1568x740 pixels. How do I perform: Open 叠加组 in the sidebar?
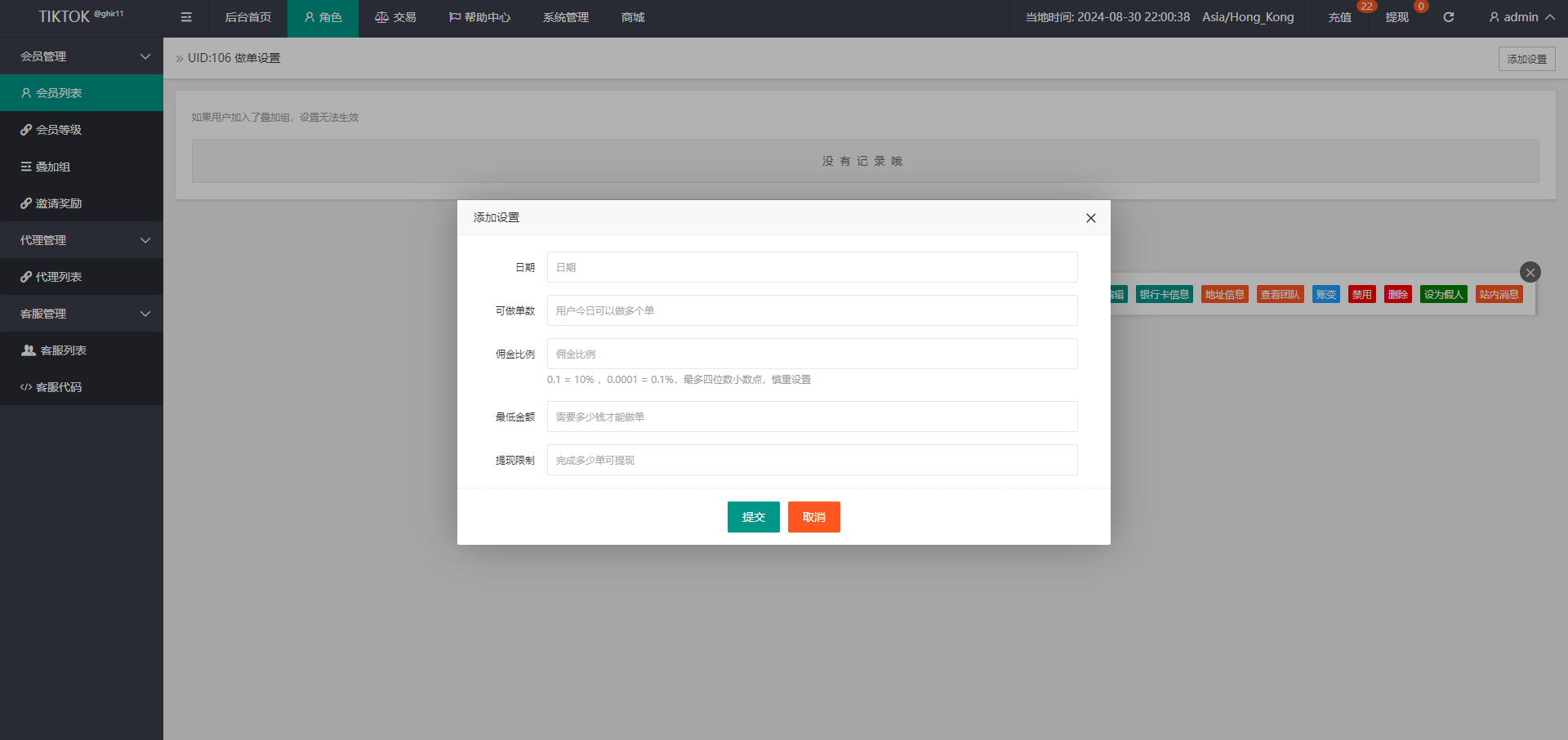coord(82,167)
